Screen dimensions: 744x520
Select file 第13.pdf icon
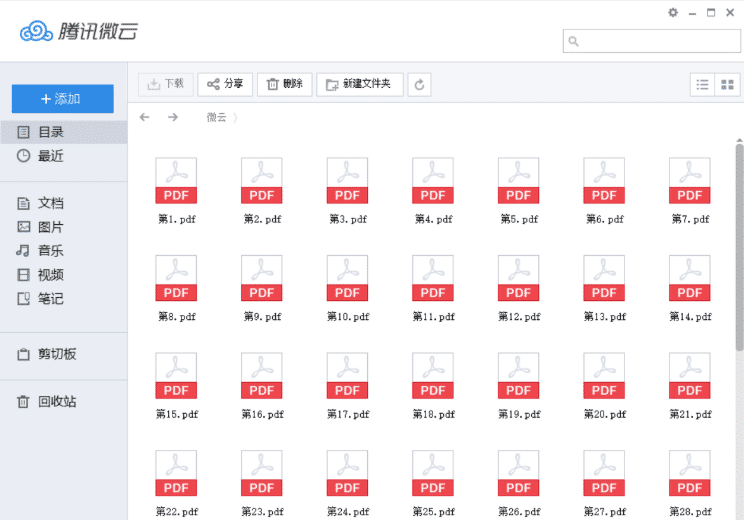(604, 278)
